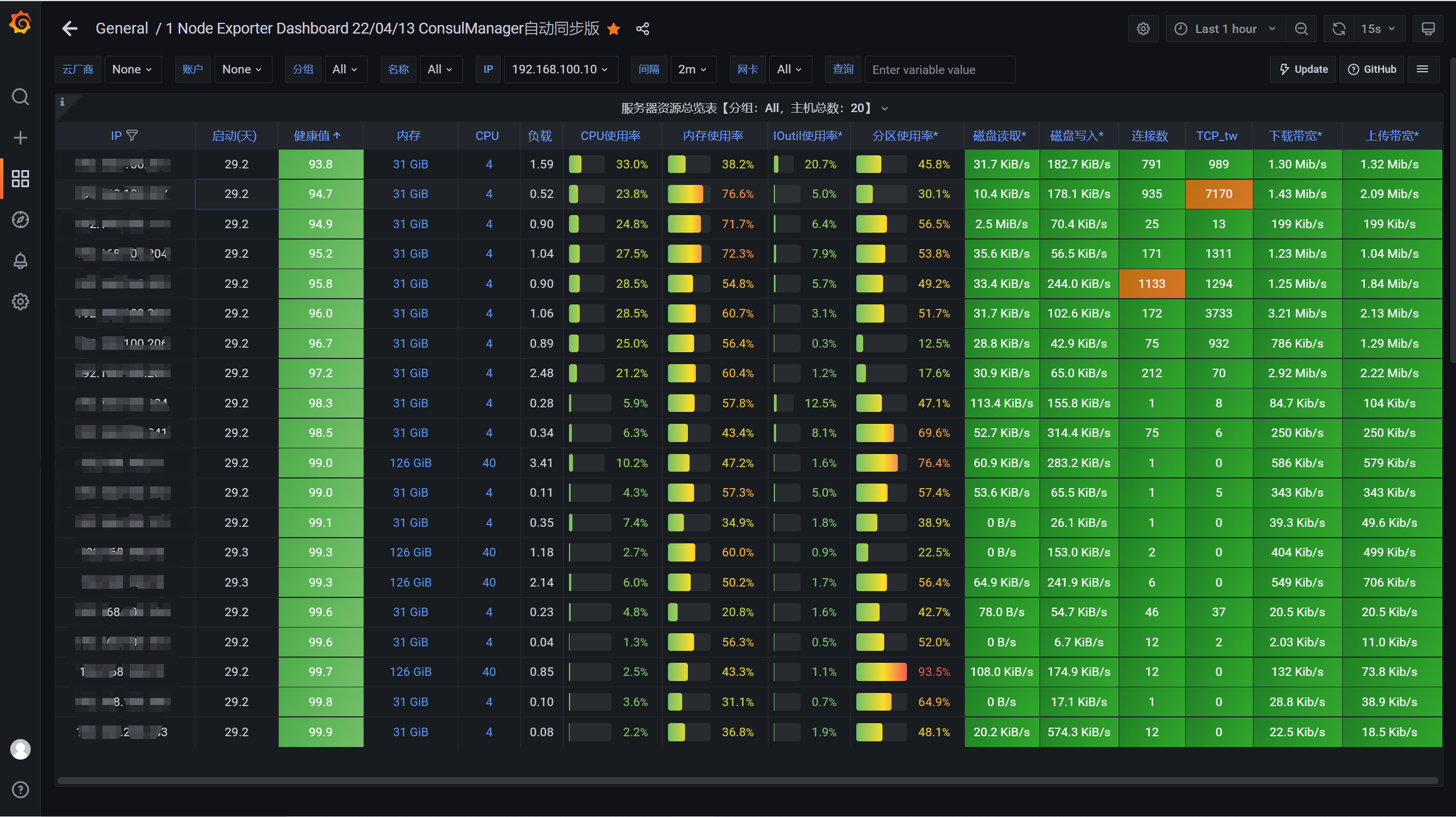
Task: Refresh the dashboard now
Action: point(1339,29)
